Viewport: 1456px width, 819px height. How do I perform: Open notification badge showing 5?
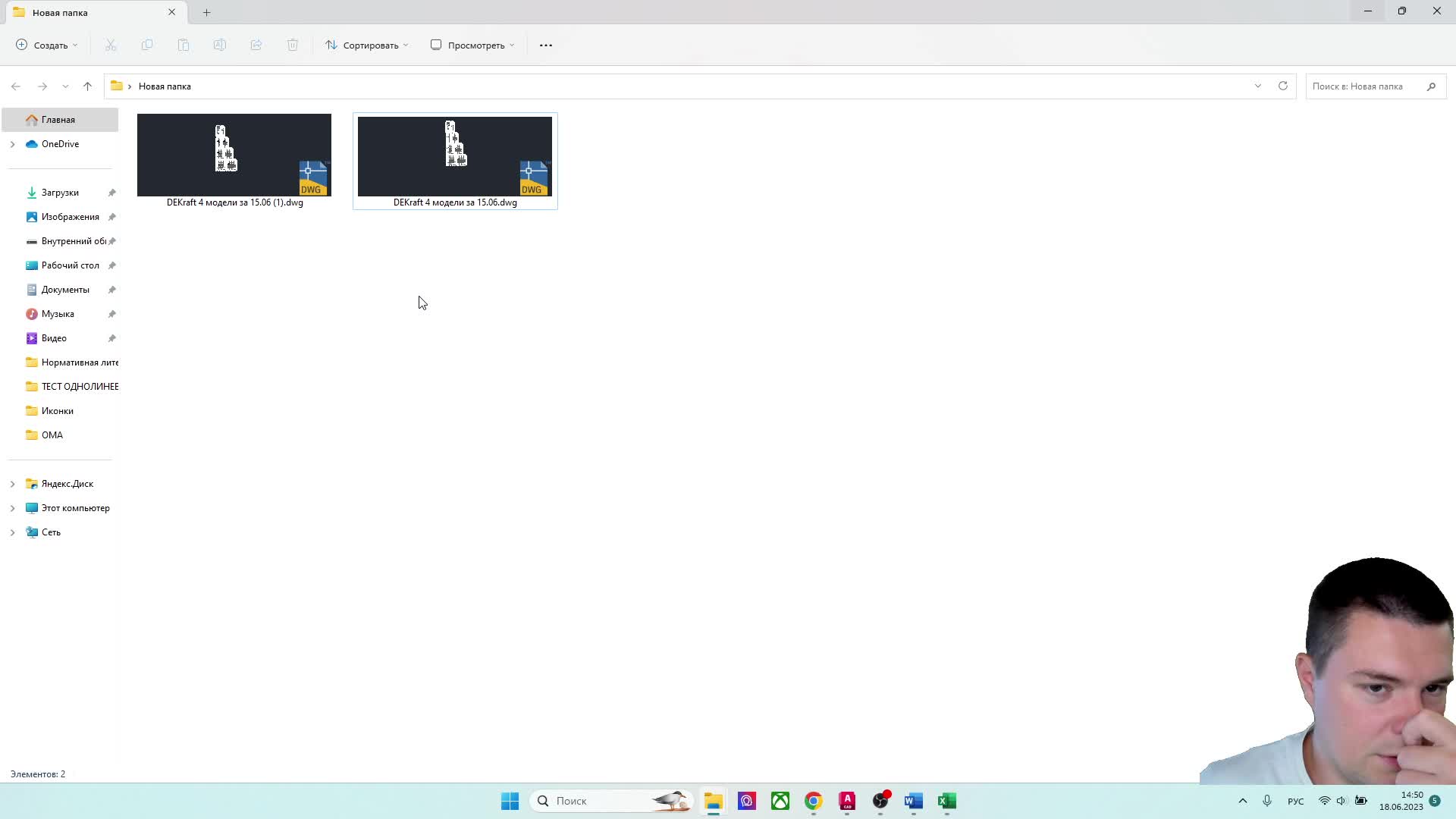pyautogui.click(x=1435, y=801)
